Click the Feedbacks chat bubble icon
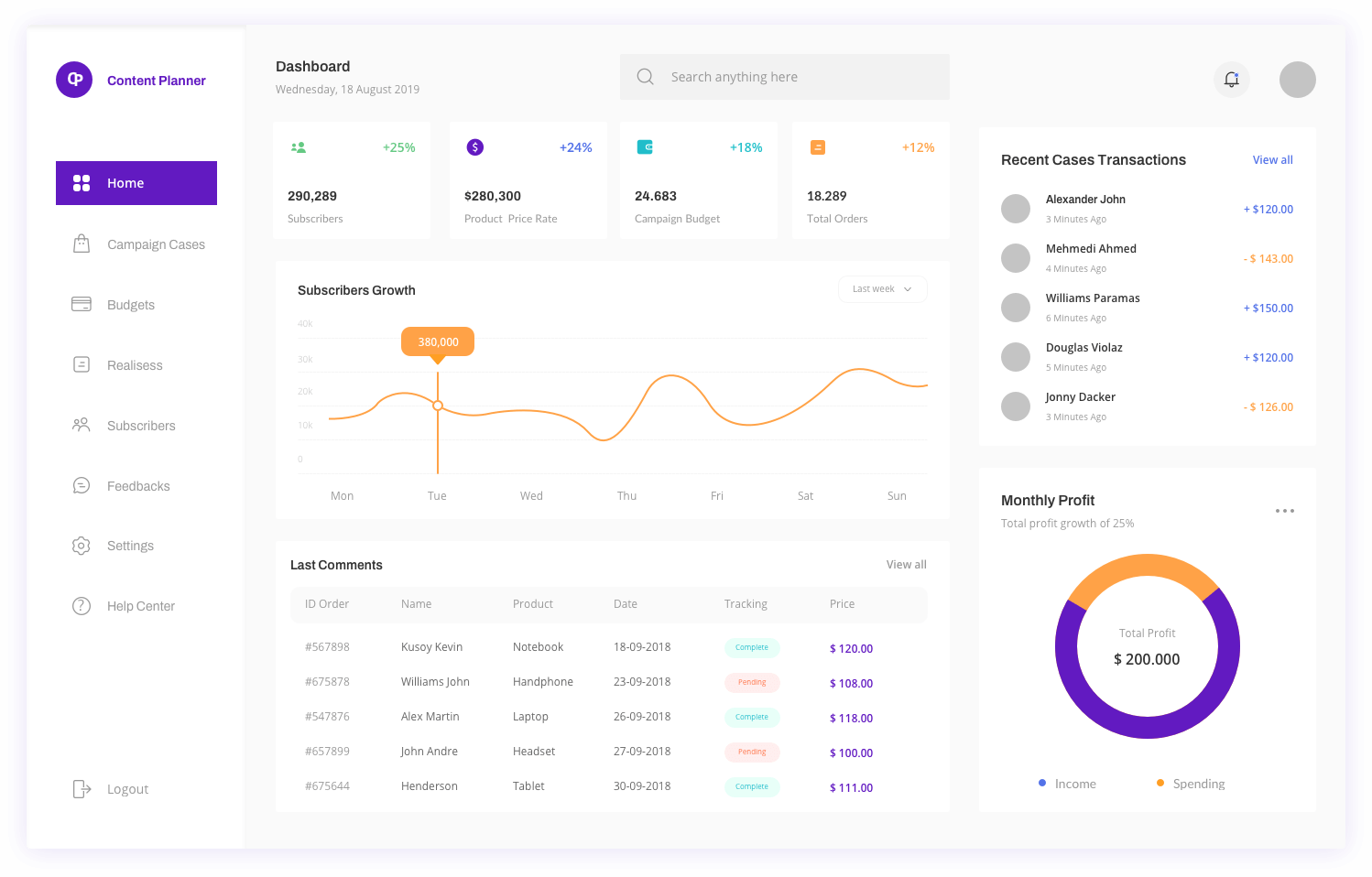Screen dimensions: 1372x877 point(82,485)
